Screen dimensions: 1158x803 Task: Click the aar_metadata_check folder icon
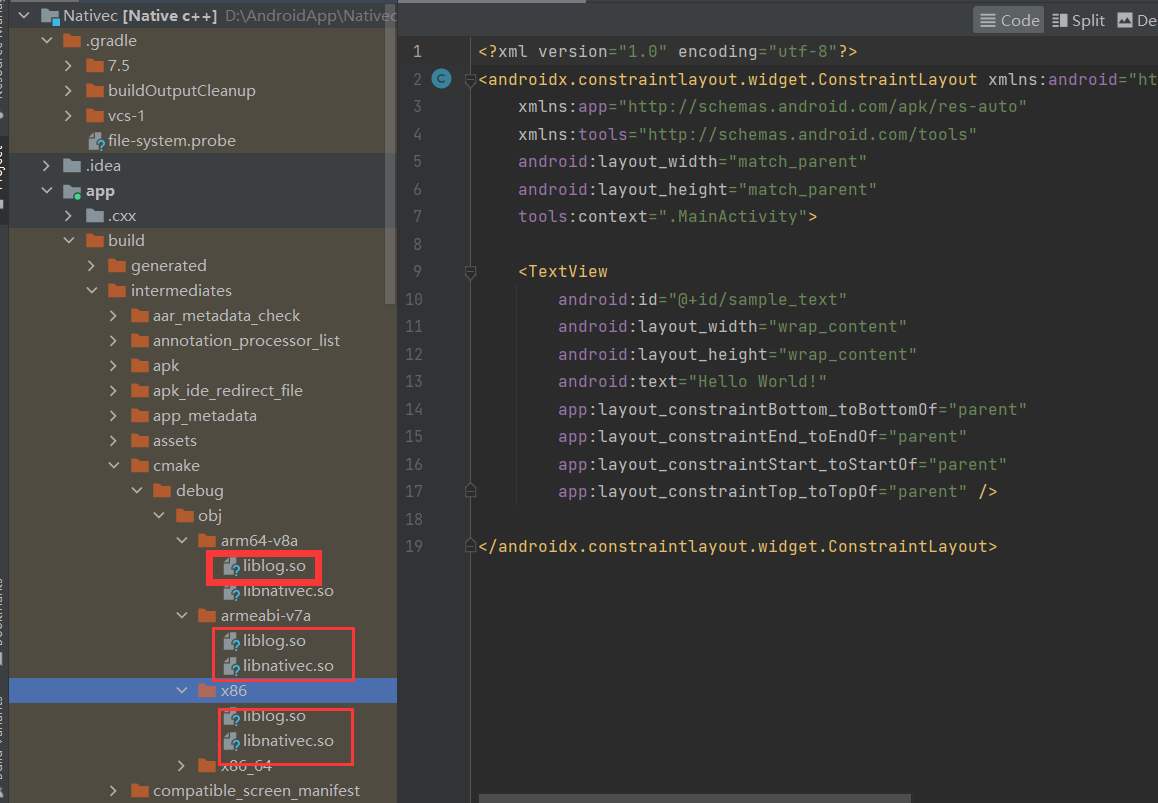(140, 316)
